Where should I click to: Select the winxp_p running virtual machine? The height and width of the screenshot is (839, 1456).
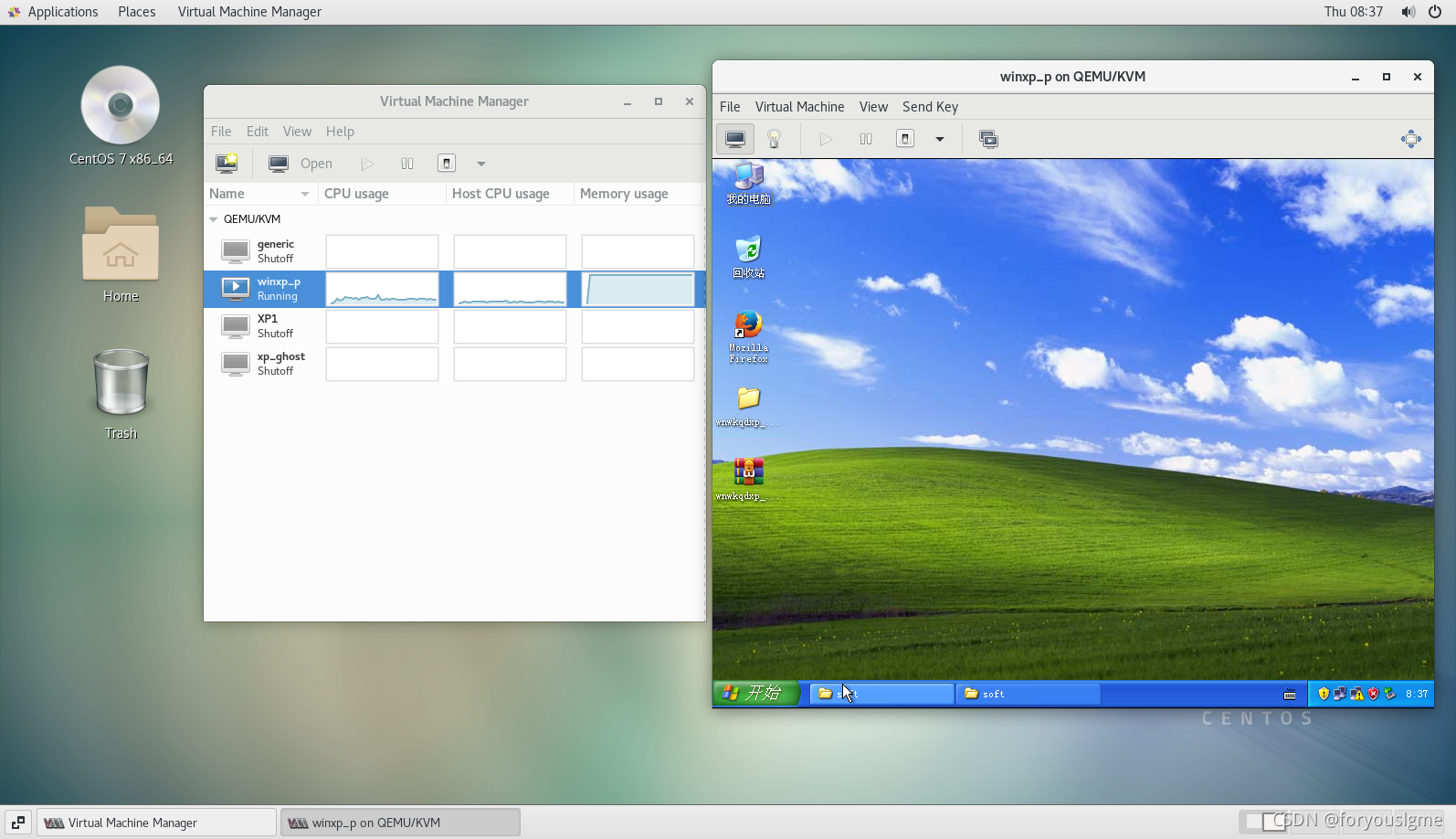click(454, 289)
